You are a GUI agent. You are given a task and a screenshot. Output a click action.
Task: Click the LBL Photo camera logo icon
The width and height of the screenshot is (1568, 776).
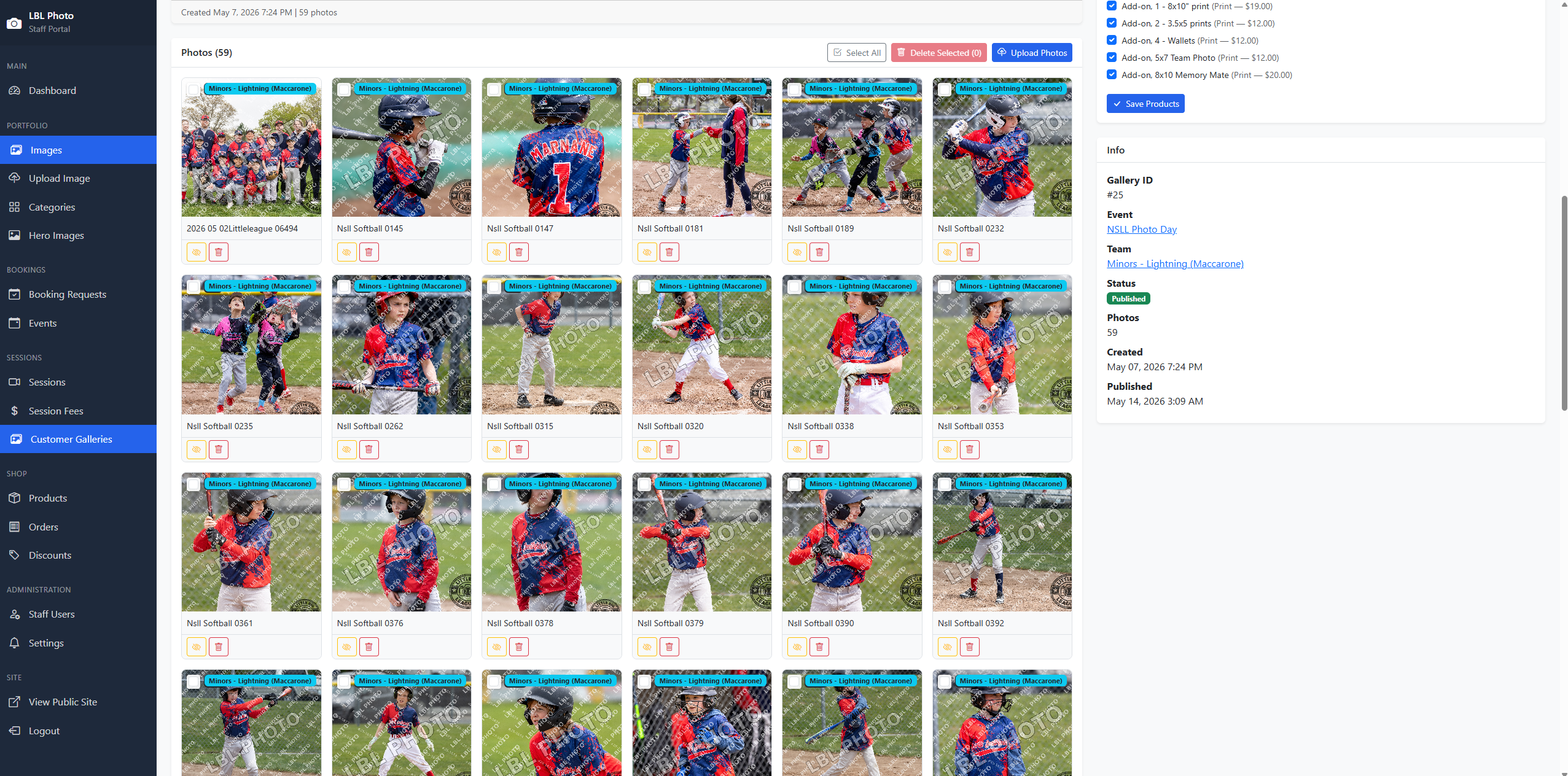coord(14,23)
